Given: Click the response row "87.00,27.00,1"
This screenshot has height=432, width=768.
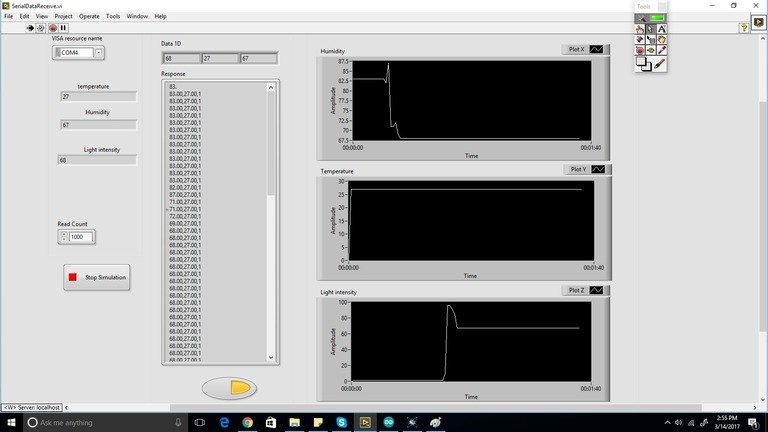Looking at the screenshot, I should coord(185,194).
